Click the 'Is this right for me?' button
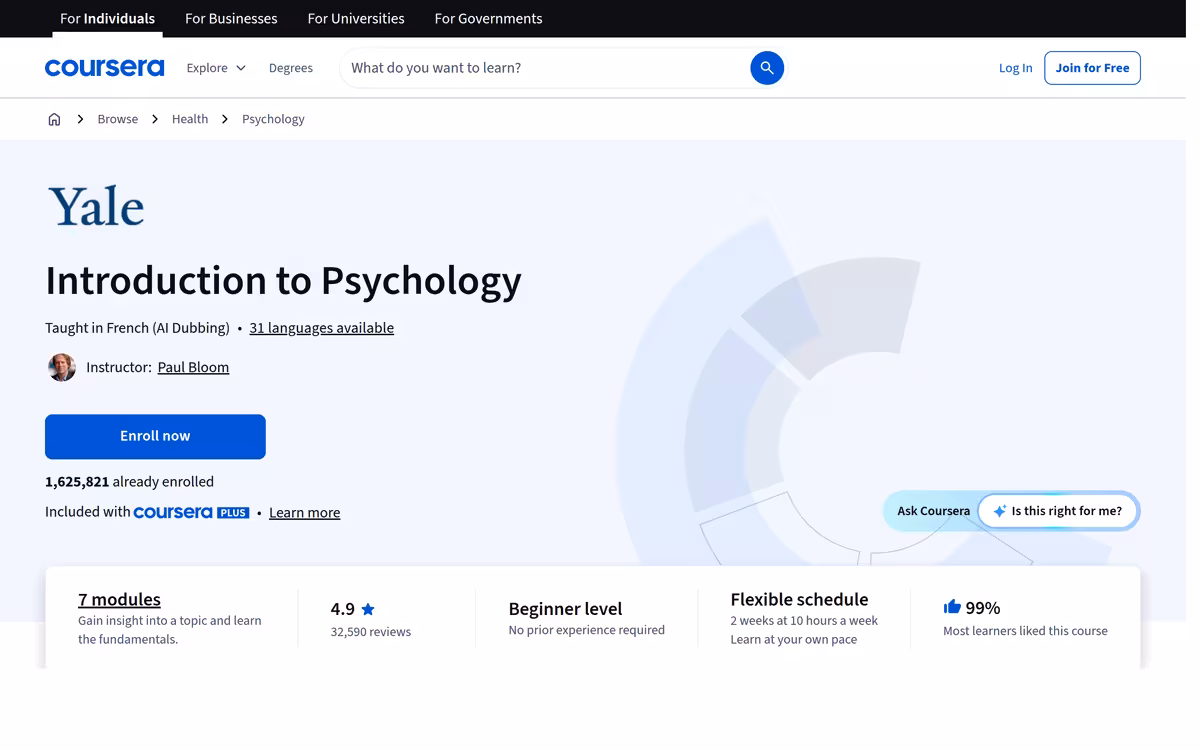The height and width of the screenshot is (750, 1200). pyautogui.click(x=1058, y=511)
